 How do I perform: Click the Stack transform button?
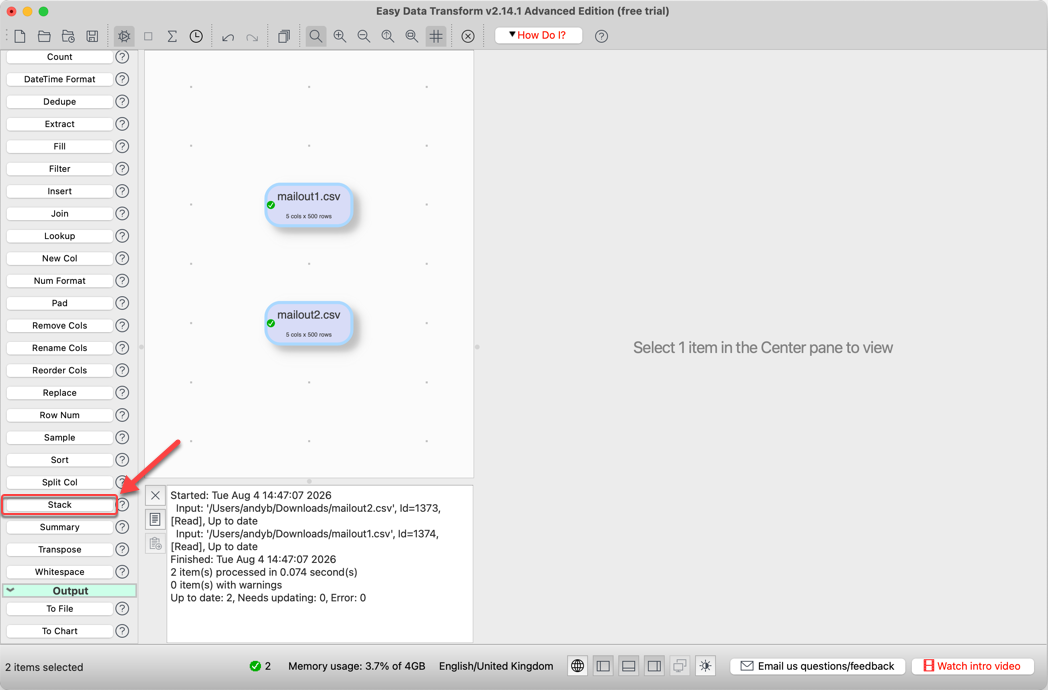(59, 505)
